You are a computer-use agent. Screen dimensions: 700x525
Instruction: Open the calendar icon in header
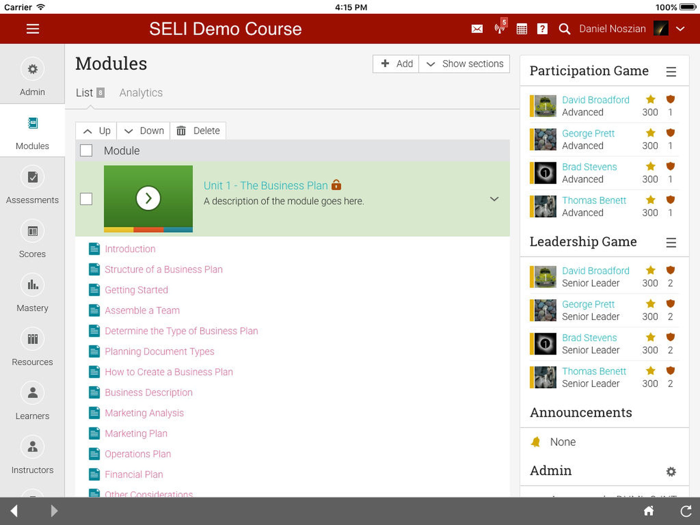(521, 29)
